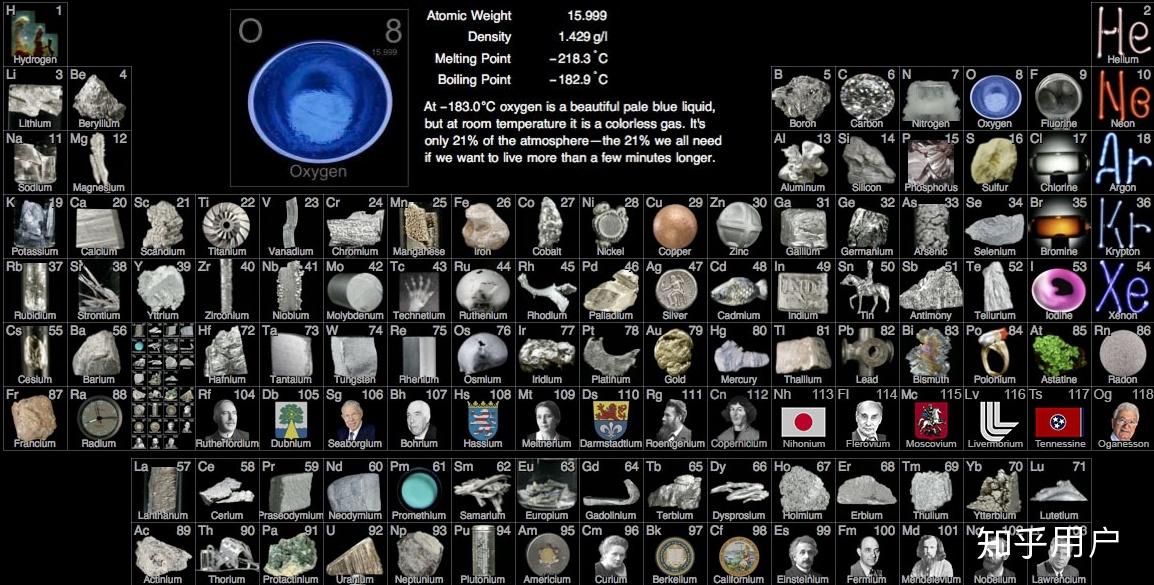Click the Lithium element tile
The image size is (1154, 585).
point(35,99)
